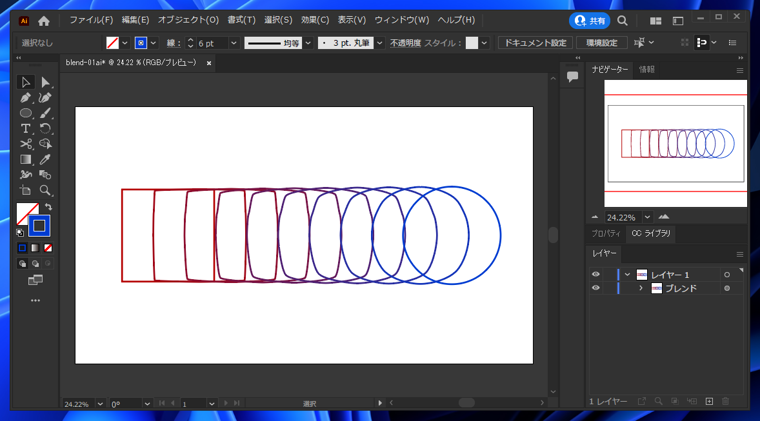
Task: Select the Paintbrush tool
Action: (45, 113)
